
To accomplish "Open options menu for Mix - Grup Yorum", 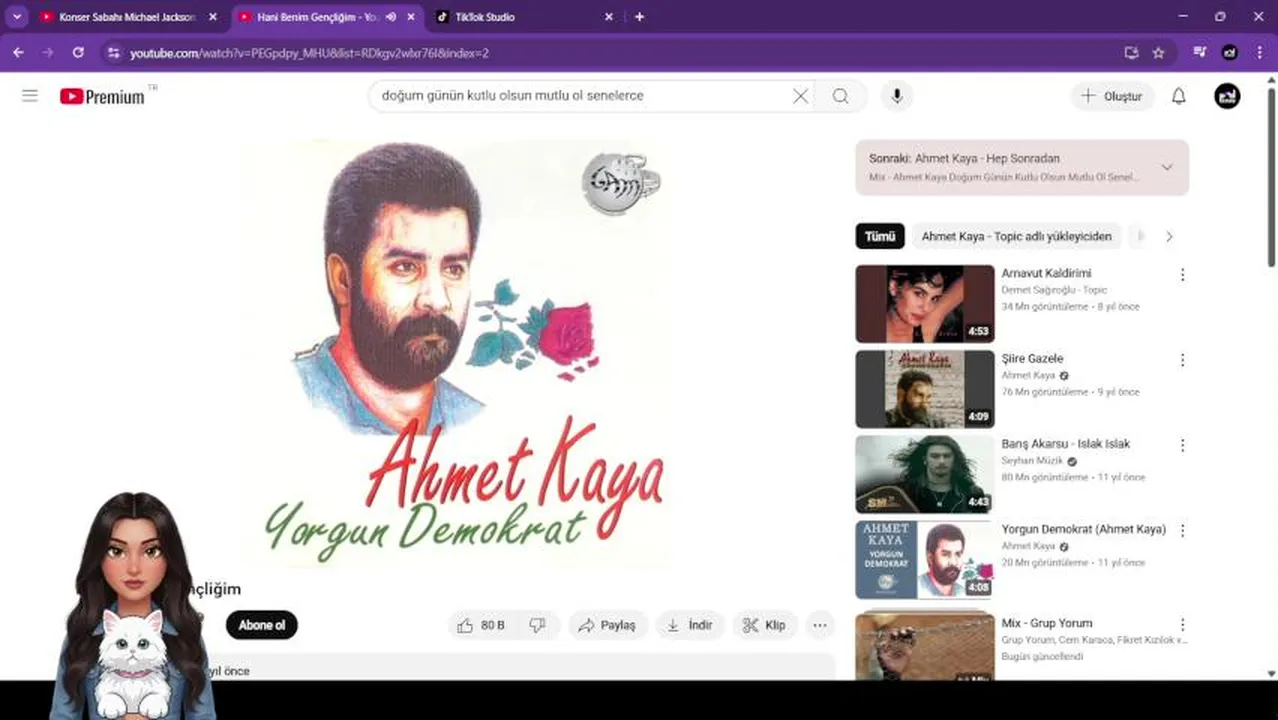I will [x=1182, y=624].
